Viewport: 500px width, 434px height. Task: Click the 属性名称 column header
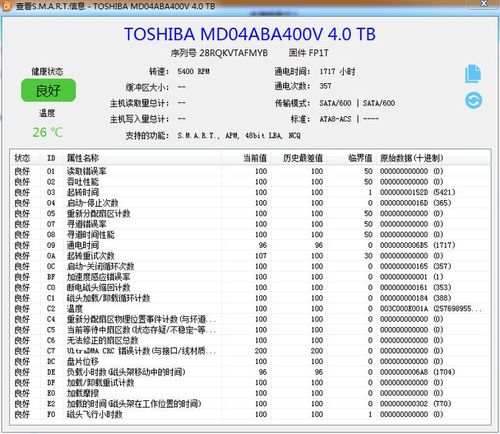[83, 158]
